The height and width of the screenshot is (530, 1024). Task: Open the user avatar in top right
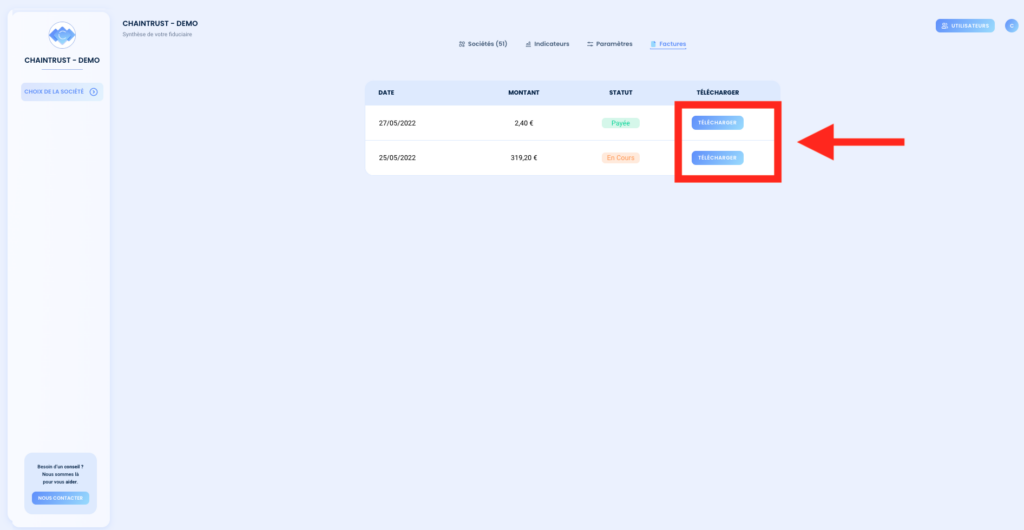tap(1011, 26)
